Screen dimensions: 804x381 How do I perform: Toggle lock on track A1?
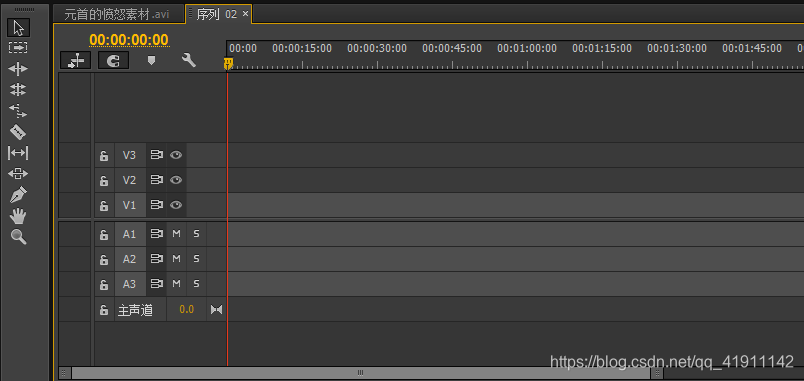pyautogui.click(x=104, y=234)
